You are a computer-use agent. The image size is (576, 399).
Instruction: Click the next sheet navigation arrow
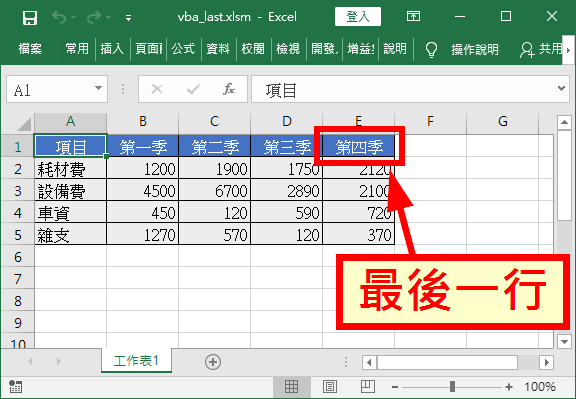click(58, 362)
